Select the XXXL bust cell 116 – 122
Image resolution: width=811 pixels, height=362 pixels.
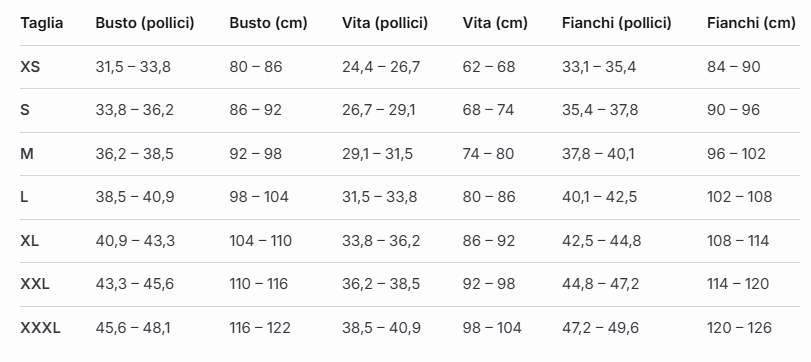(x=260, y=328)
